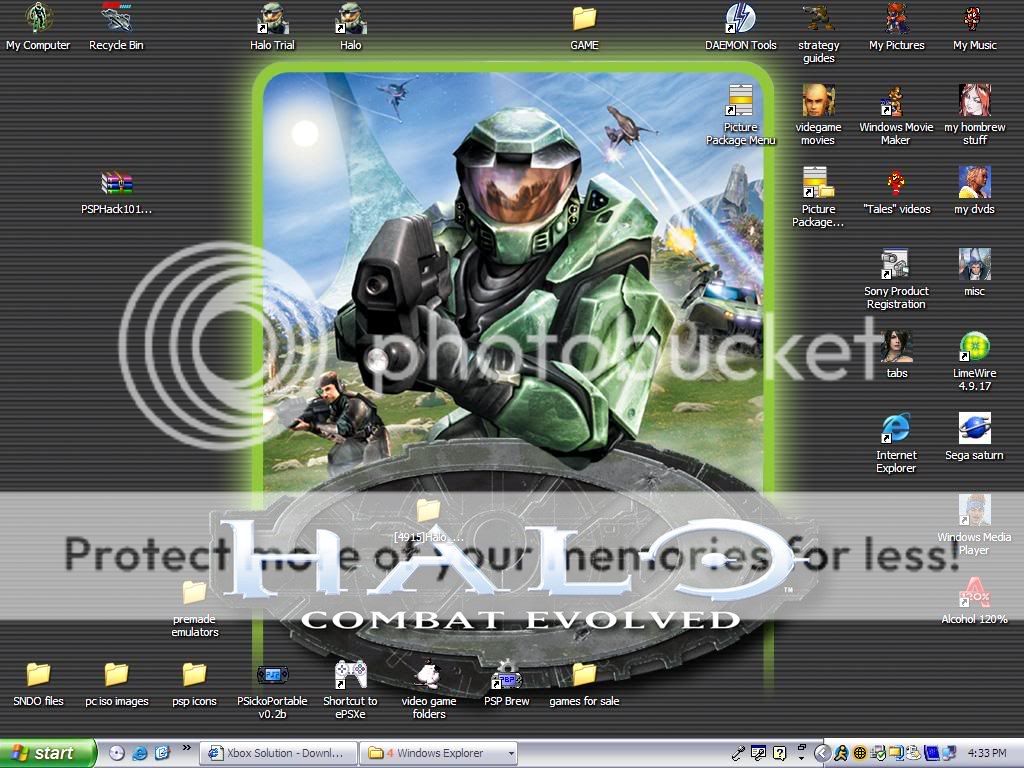The image size is (1024, 768).
Task: Select the PSPHack101 archive icon
Action: (x=117, y=183)
